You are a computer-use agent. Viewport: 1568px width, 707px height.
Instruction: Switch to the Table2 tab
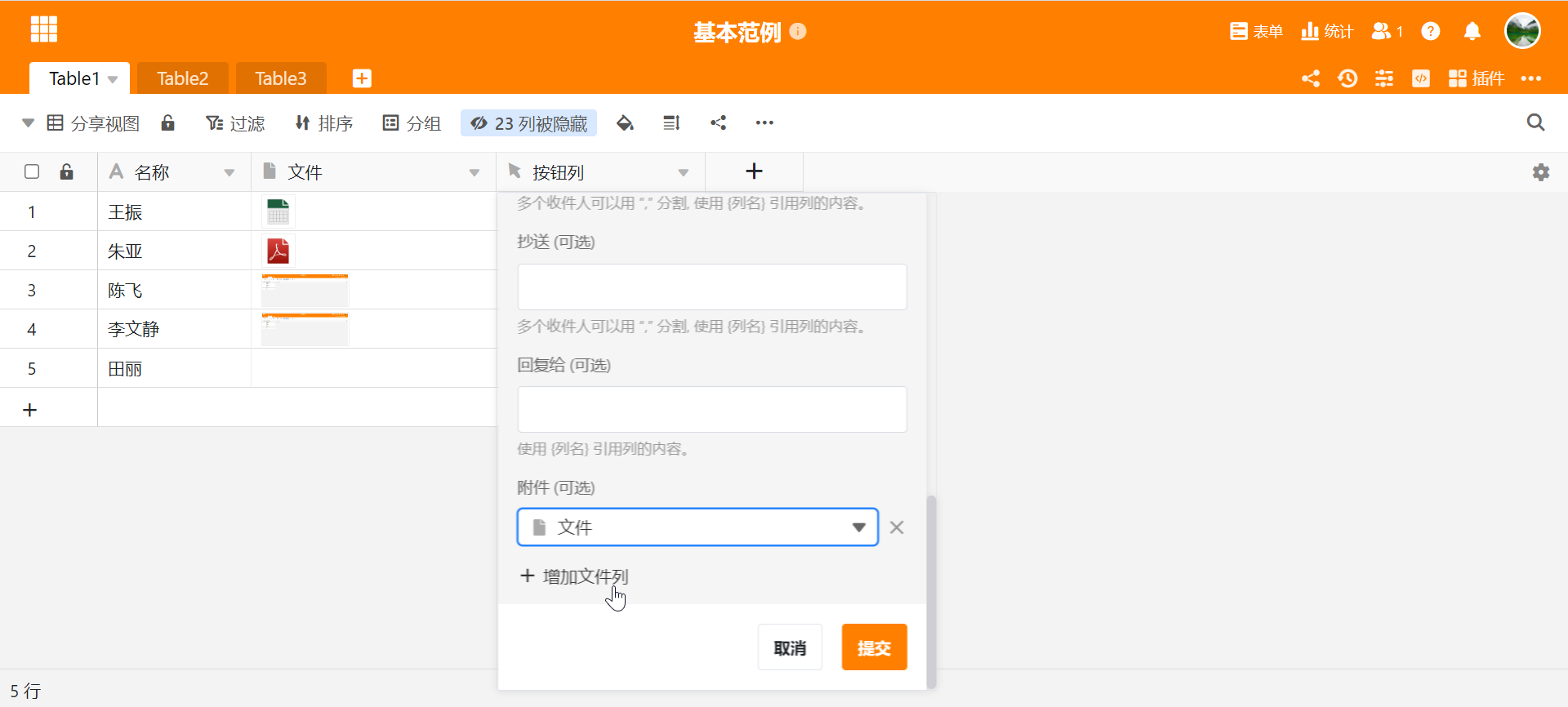pyautogui.click(x=183, y=78)
